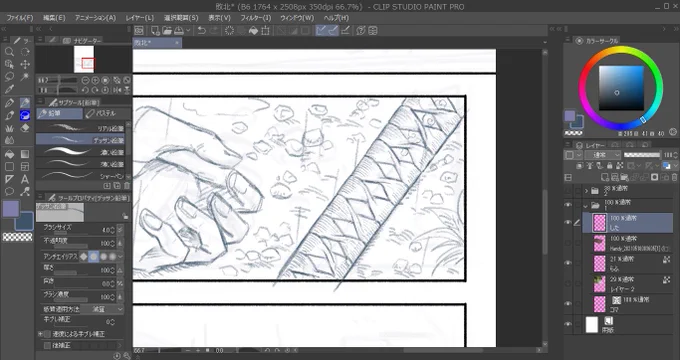Select the dark blue sub color swatch
The width and height of the screenshot is (680, 360).
(25, 222)
